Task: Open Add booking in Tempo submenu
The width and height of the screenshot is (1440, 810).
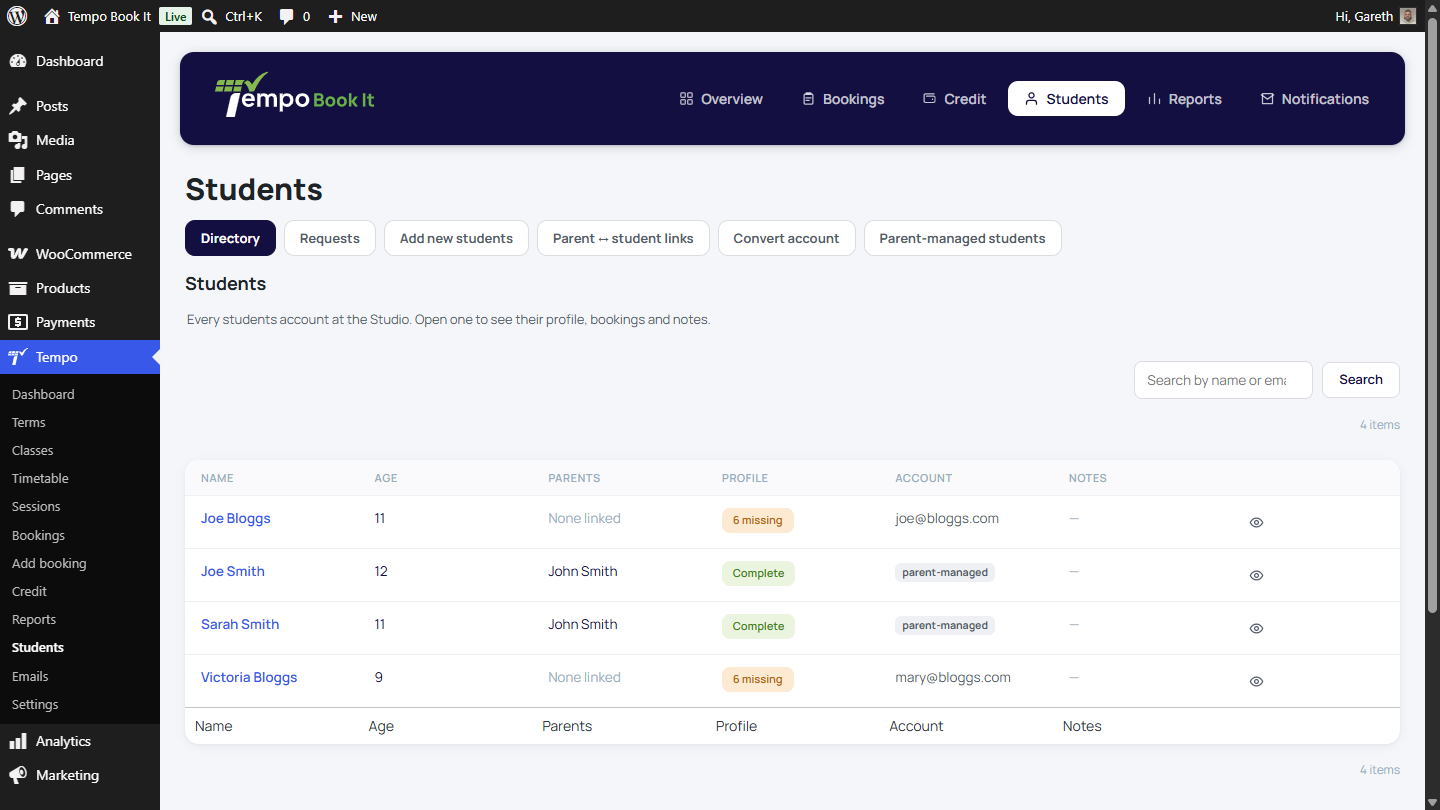Action: coord(49,563)
